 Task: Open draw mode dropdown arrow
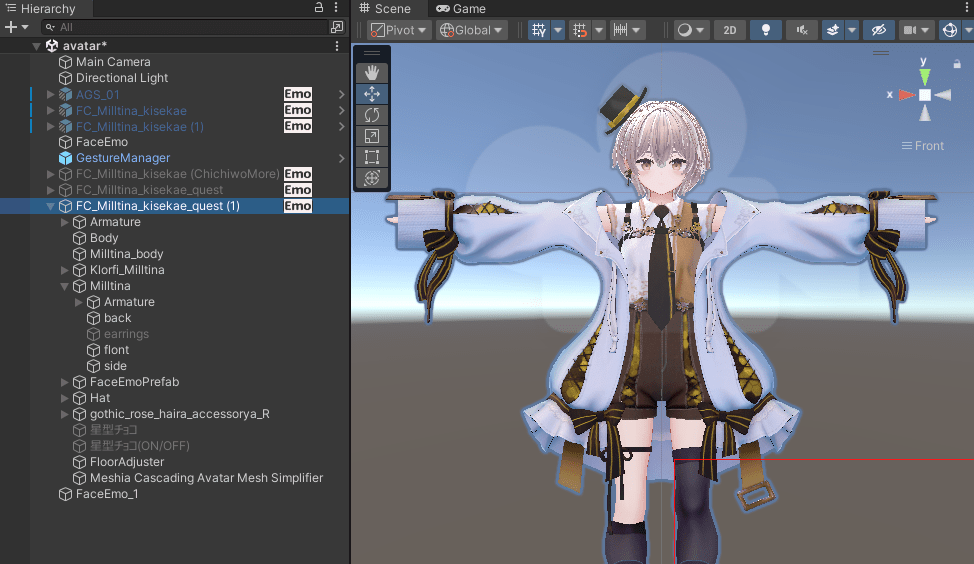click(x=700, y=30)
